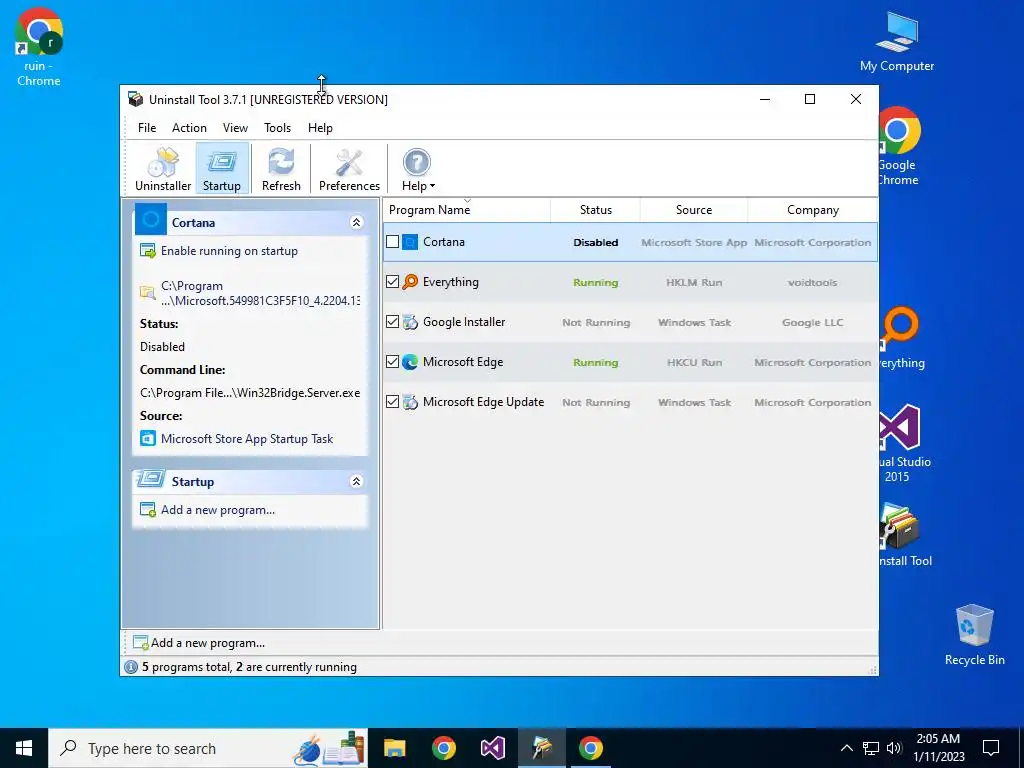Open Visual Studio from the taskbar
This screenshot has width=1024, height=768.
point(492,748)
